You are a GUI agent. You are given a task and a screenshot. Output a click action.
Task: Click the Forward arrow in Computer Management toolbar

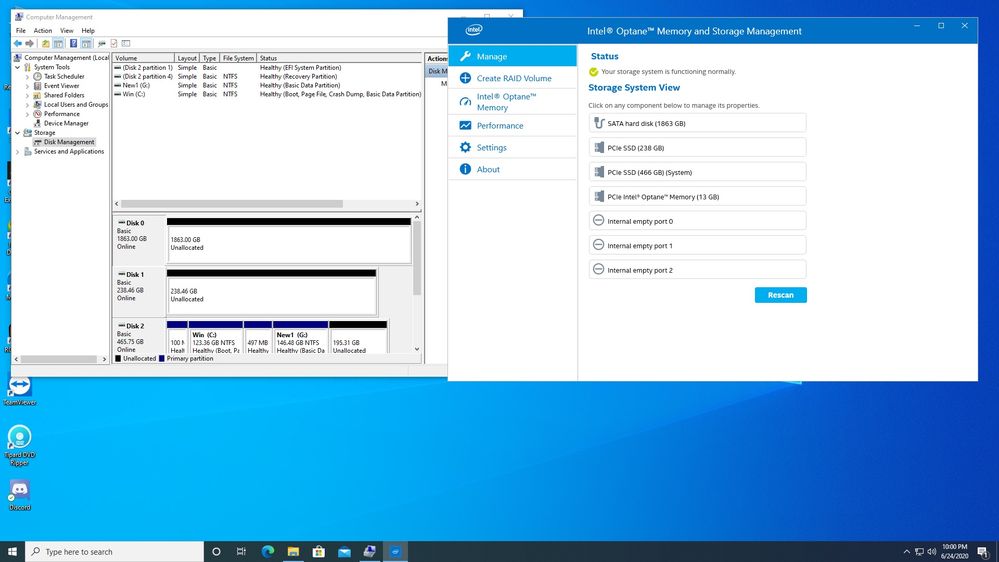[29, 43]
